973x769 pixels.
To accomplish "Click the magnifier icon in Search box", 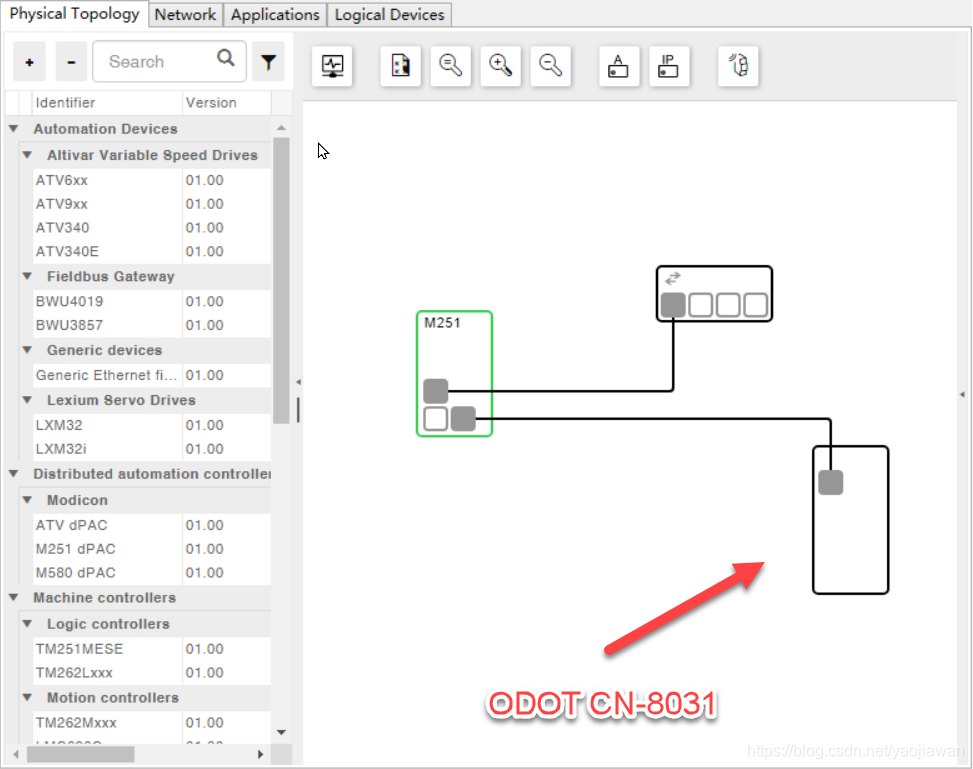I will (226, 58).
